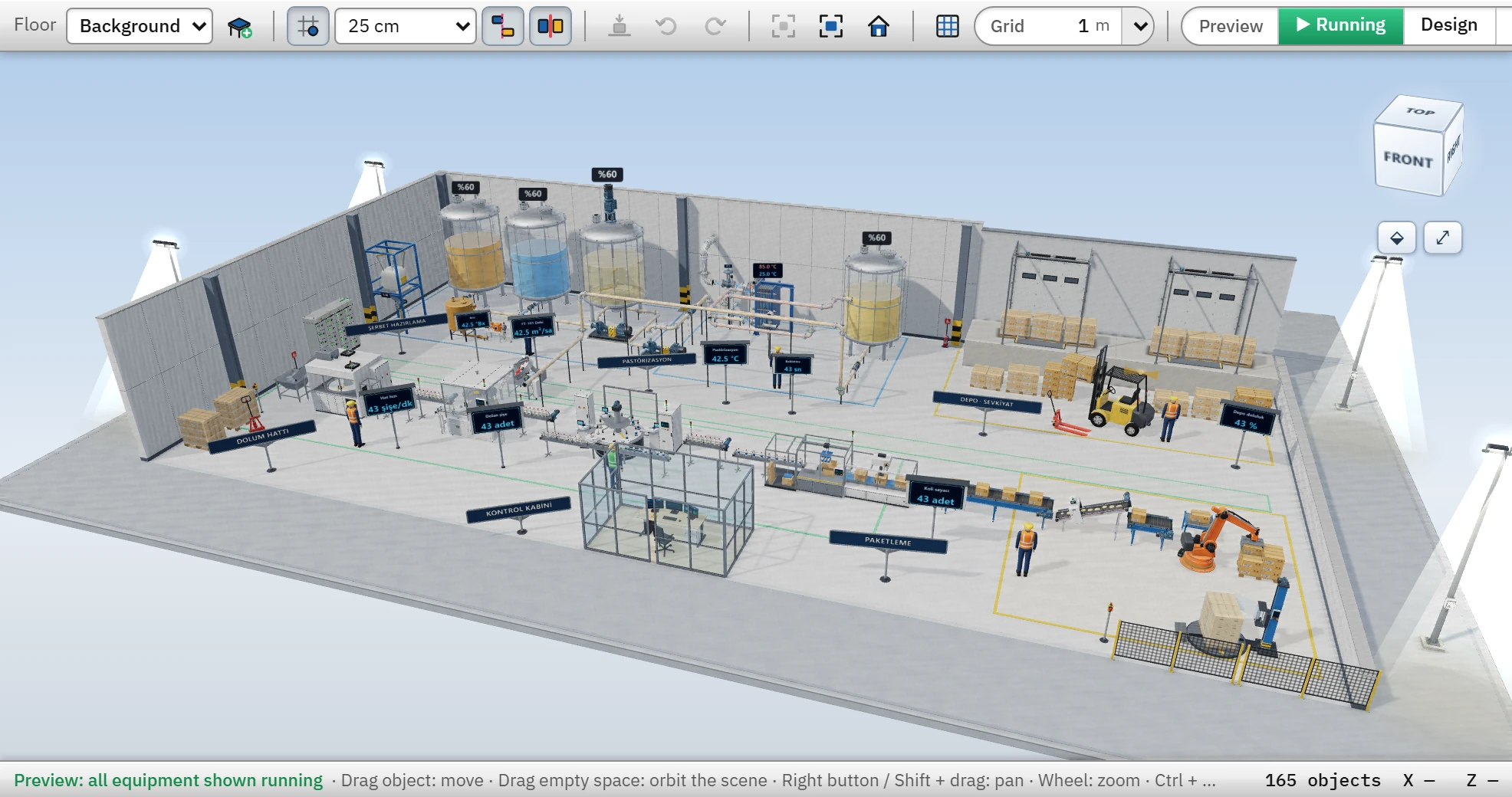The image size is (1512, 797).
Task: Click the redo arrow icon
Action: tap(715, 26)
